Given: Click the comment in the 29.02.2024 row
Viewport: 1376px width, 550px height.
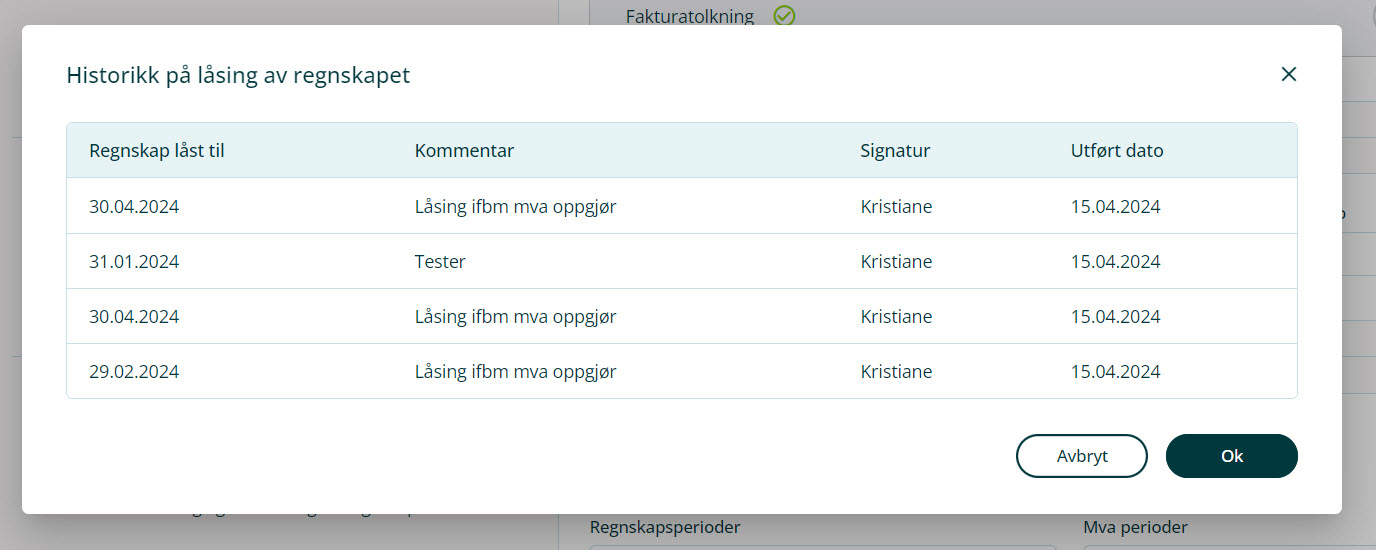Looking at the screenshot, I should click(515, 372).
